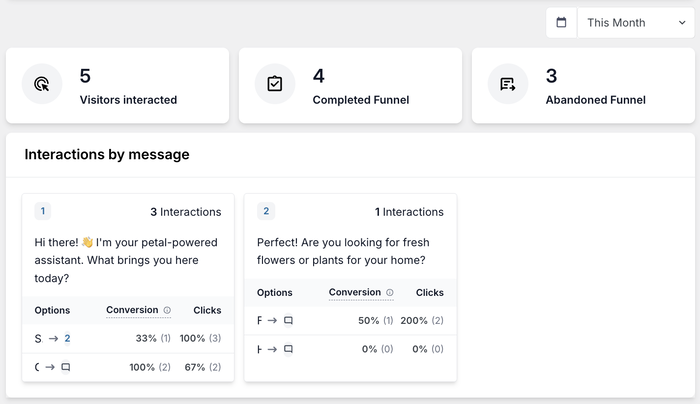This screenshot has height=404, width=700.
Task: Click the chevron arrow of the date selector
Action: pyautogui.click(x=682, y=23)
